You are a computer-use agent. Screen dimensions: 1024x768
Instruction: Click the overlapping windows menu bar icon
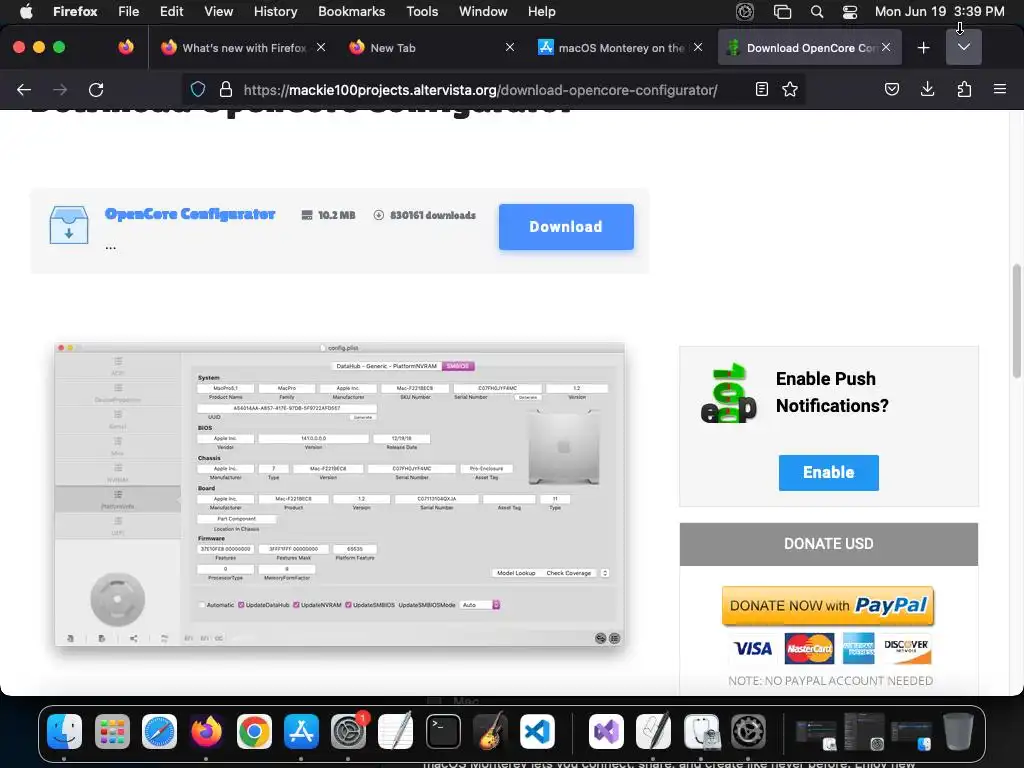click(x=782, y=11)
